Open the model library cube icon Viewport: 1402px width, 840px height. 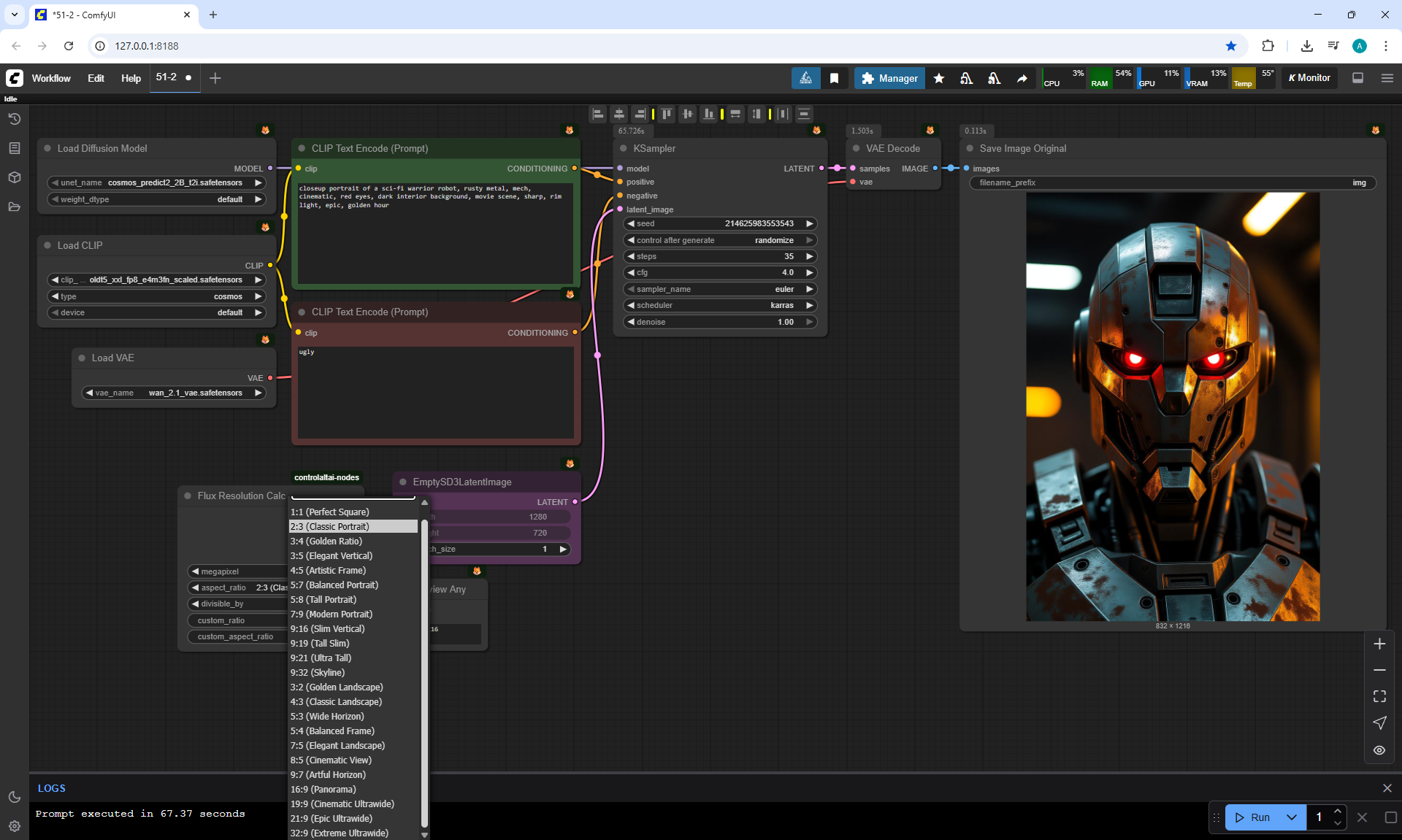(x=14, y=177)
